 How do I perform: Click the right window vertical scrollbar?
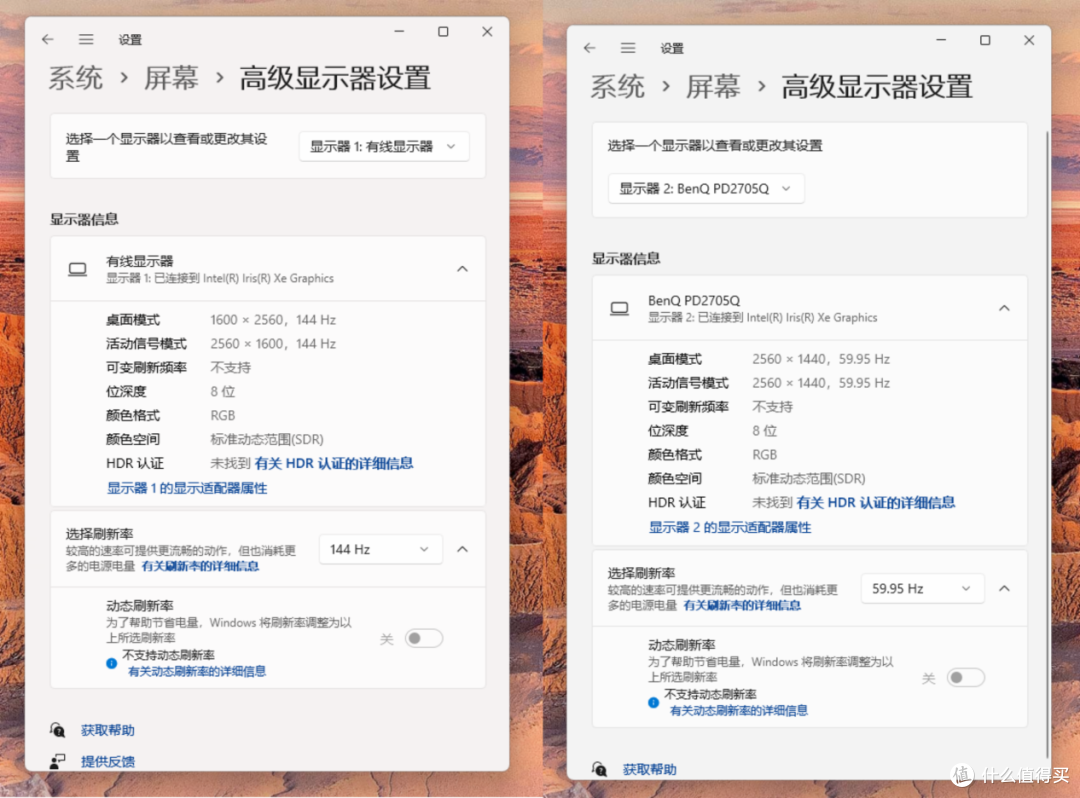click(x=1048, y=444)
